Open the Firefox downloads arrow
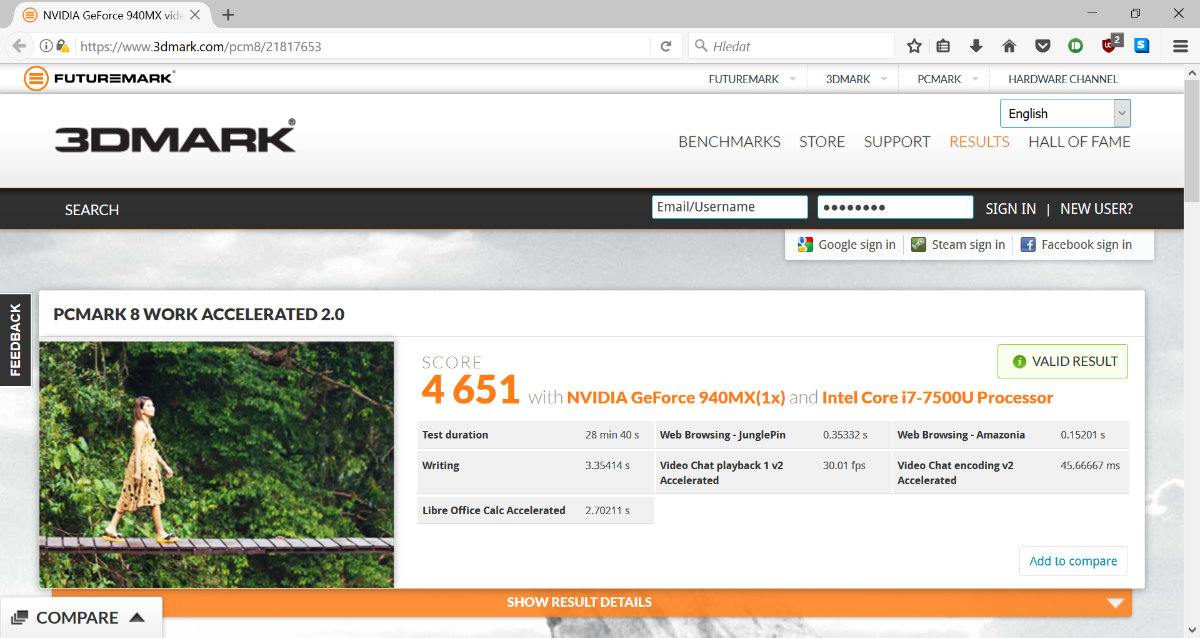The image size is (1200, 638). click(976, 46)
